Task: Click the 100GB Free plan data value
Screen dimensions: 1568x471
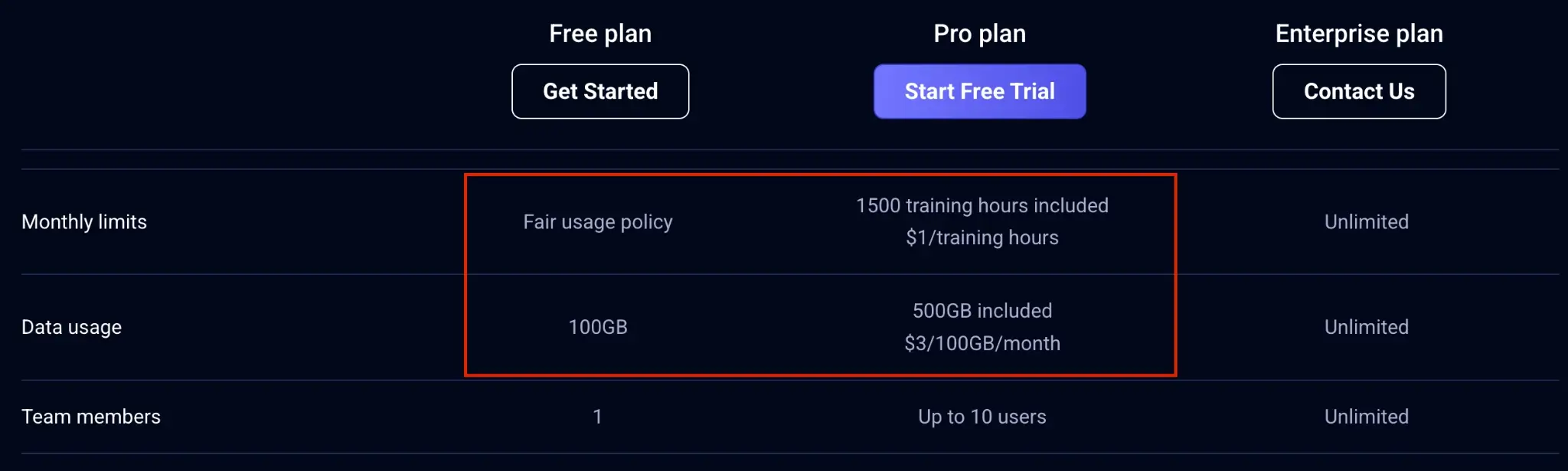Action: point(598,327)
